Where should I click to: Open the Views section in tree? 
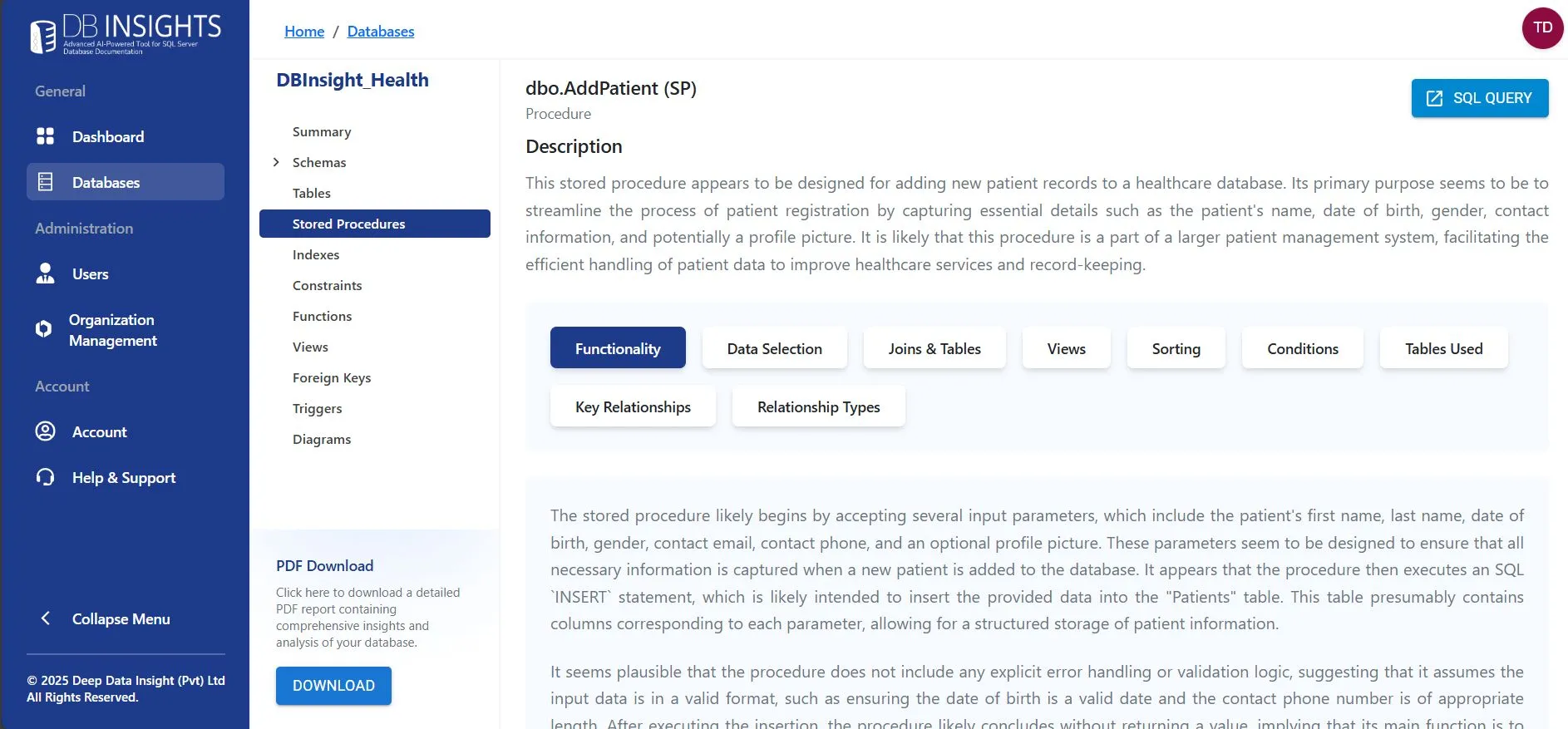[310, 347]
